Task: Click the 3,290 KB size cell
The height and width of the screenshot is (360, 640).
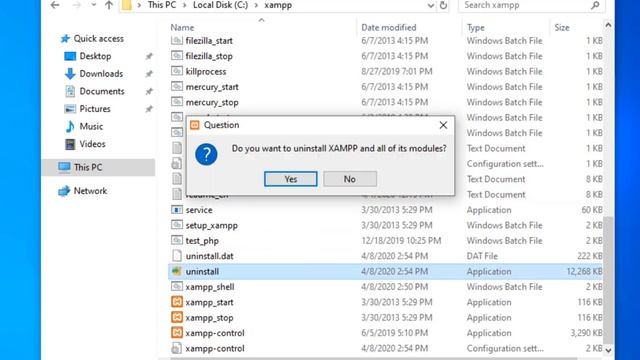Action: point(587,333)
